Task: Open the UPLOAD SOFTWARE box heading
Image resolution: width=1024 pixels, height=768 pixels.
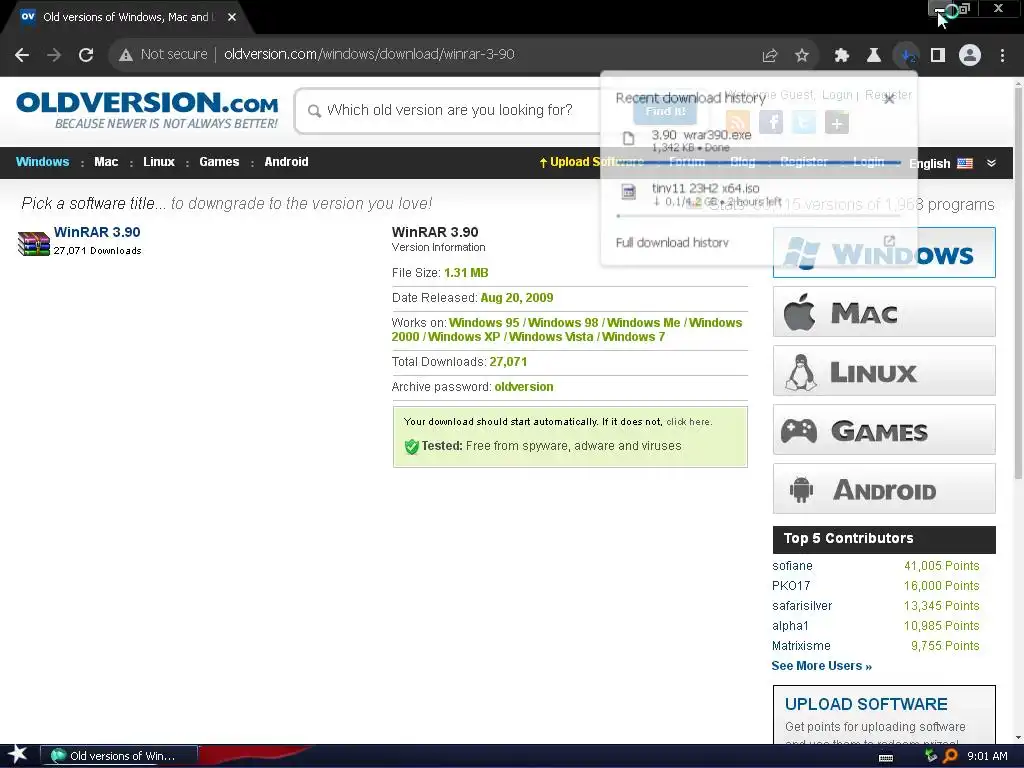Action: [866, 704]
